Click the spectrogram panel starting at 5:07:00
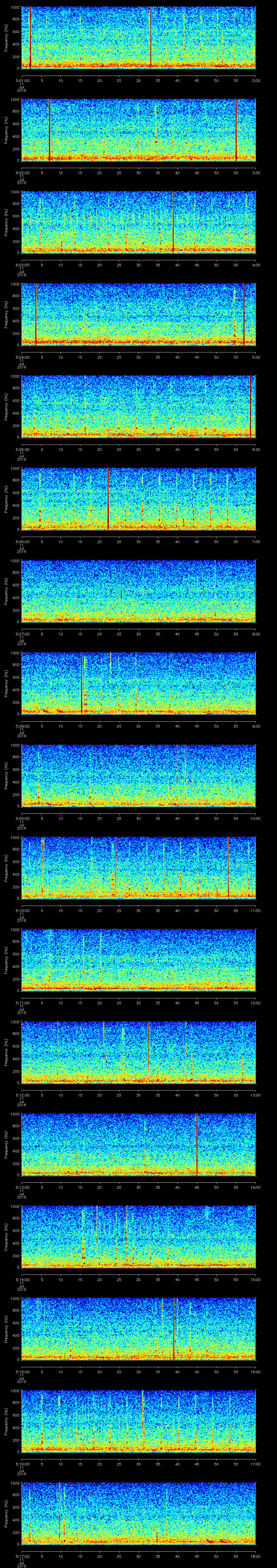The width and height of the screenshot is (277, 1568). tap(139, 591)
